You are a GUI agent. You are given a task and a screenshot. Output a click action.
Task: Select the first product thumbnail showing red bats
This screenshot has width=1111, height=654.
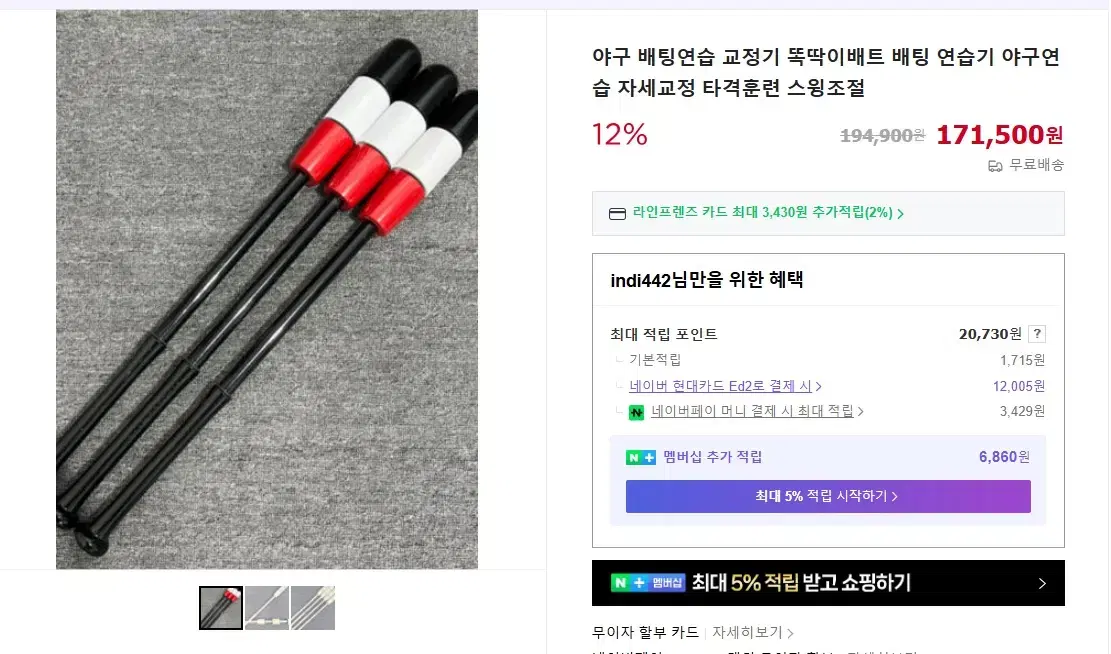(x=221, y=607)
